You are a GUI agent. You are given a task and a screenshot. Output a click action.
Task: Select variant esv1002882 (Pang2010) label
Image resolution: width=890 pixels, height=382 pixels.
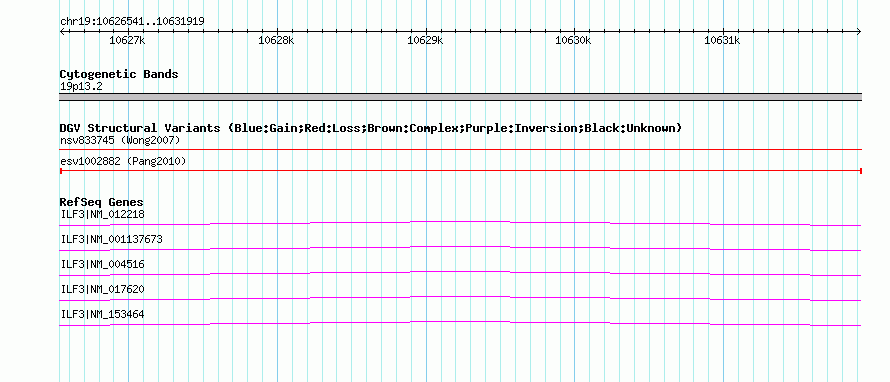123,162
